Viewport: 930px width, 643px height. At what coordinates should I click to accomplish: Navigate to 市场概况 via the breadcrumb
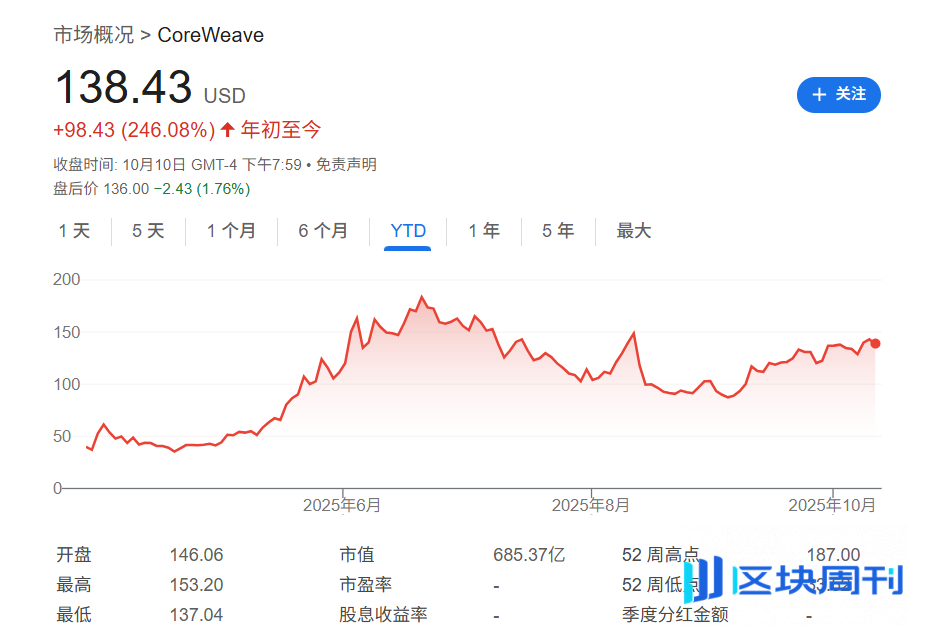[x=94, y=35]
